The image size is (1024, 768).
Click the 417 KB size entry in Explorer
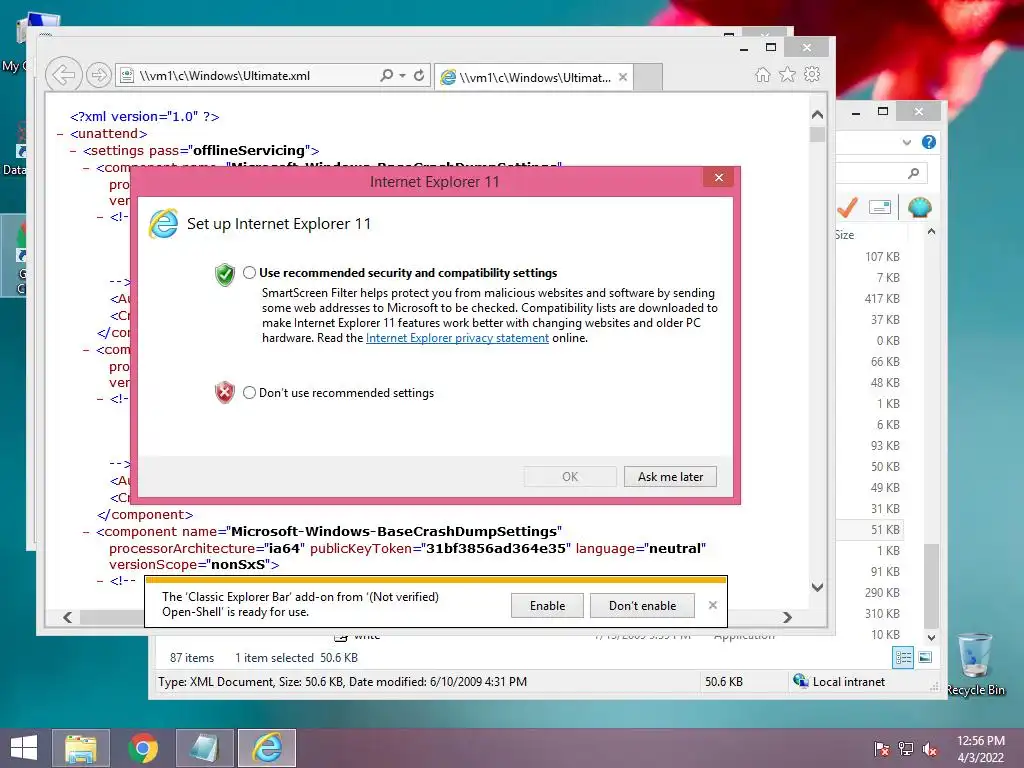pyautogui.click(x=882, y=298)
